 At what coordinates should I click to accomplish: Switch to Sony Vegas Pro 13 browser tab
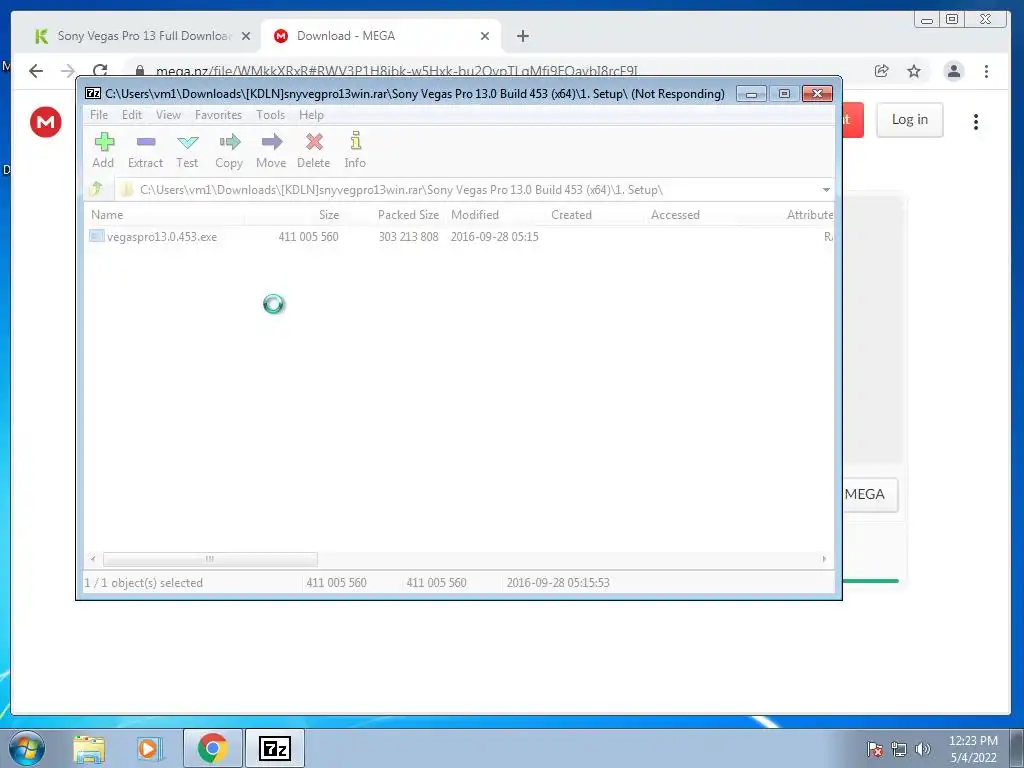pos(142,36)
